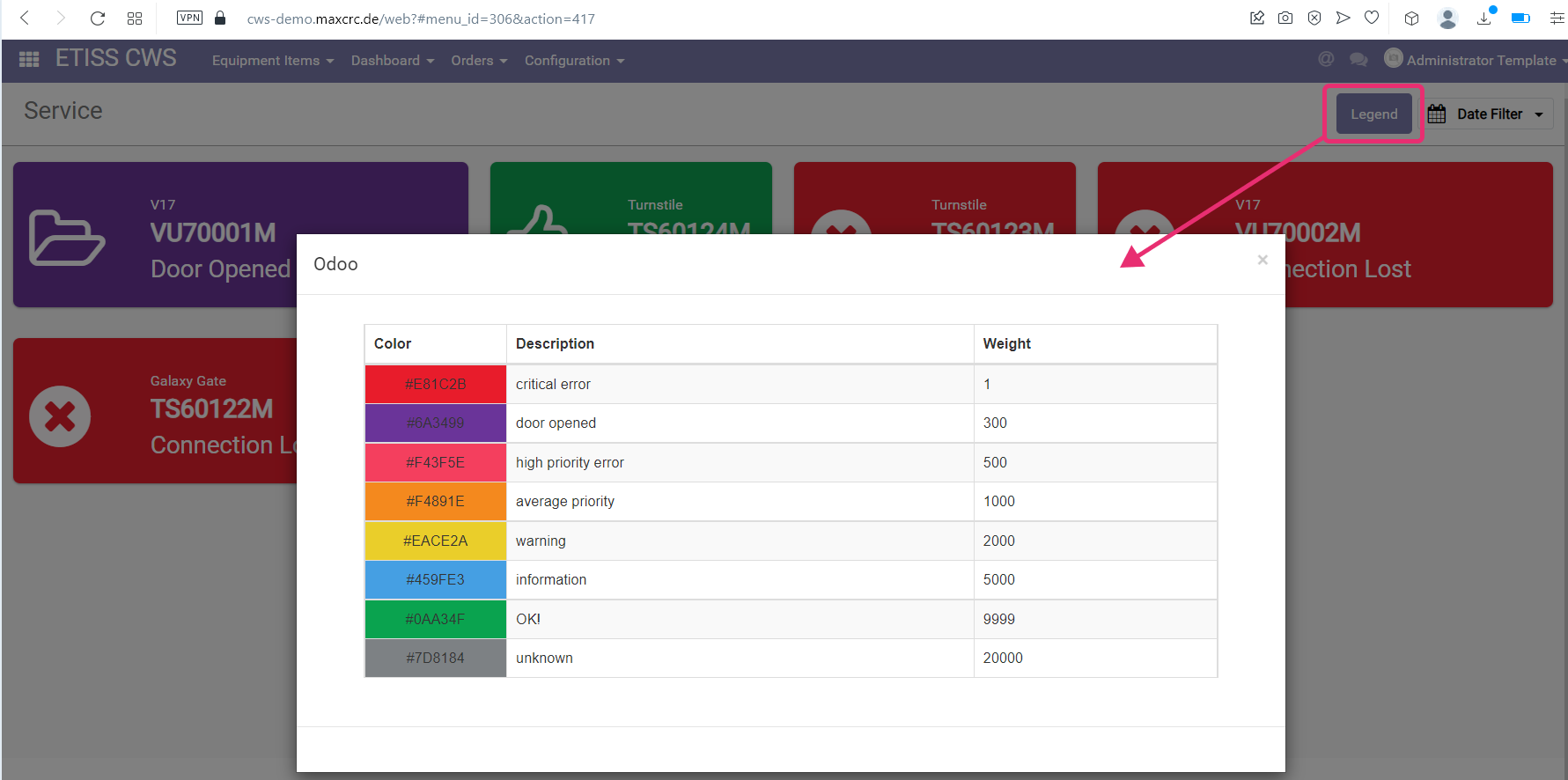The width and height of the screenshot is (1568, 780).
Task: Click the weight value 9999
Action: [x=999, y=619]
